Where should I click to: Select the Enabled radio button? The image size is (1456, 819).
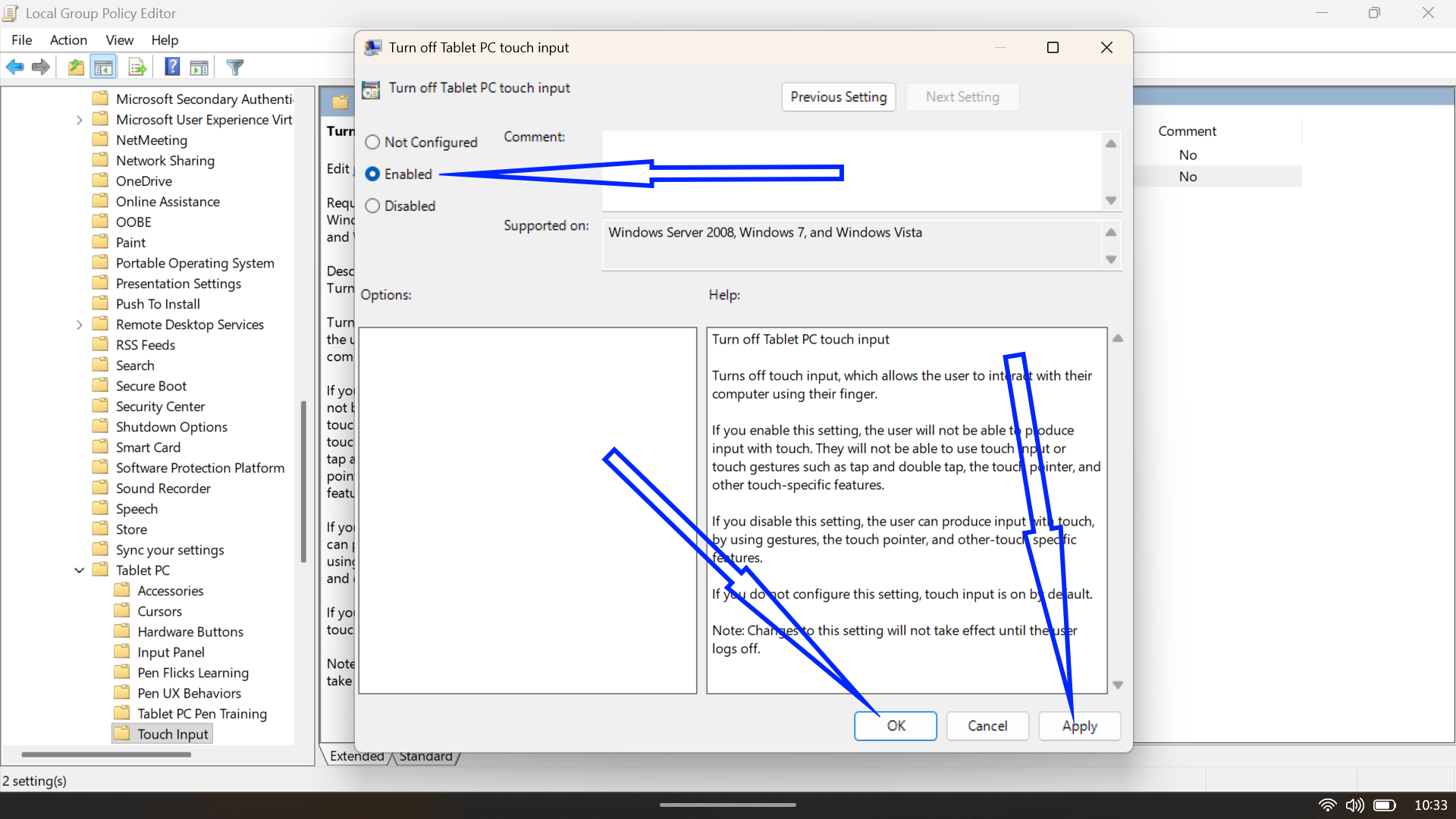(x=372, y=174)
